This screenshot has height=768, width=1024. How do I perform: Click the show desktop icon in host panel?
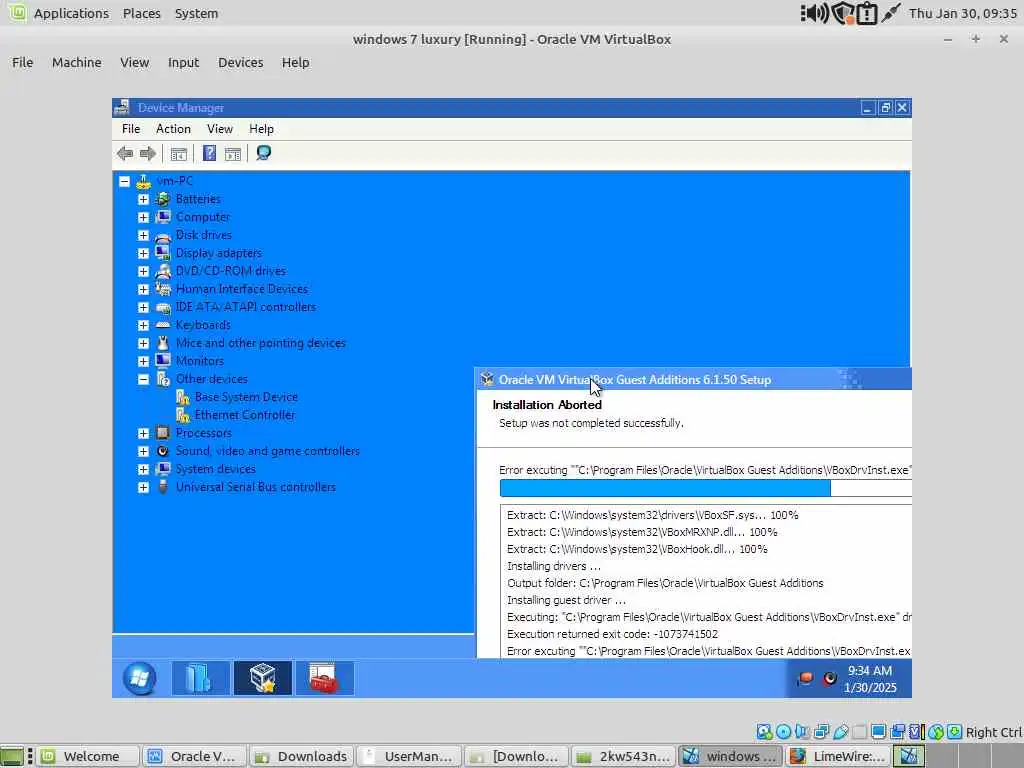pyautogui.click(x=12, y=756)
